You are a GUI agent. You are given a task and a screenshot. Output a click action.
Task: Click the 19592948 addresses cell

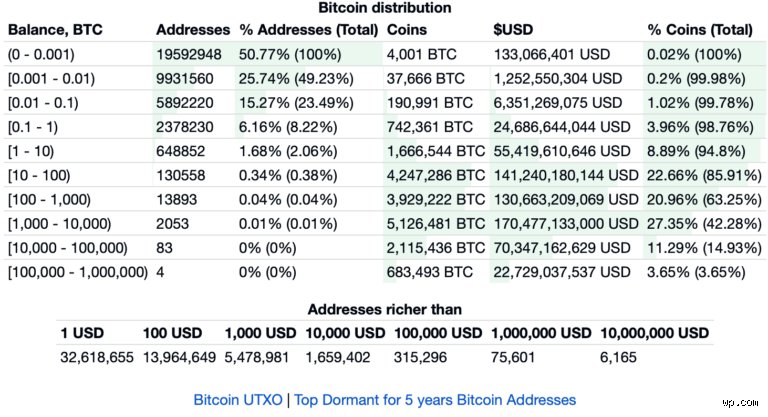click(x=189, y=54)
